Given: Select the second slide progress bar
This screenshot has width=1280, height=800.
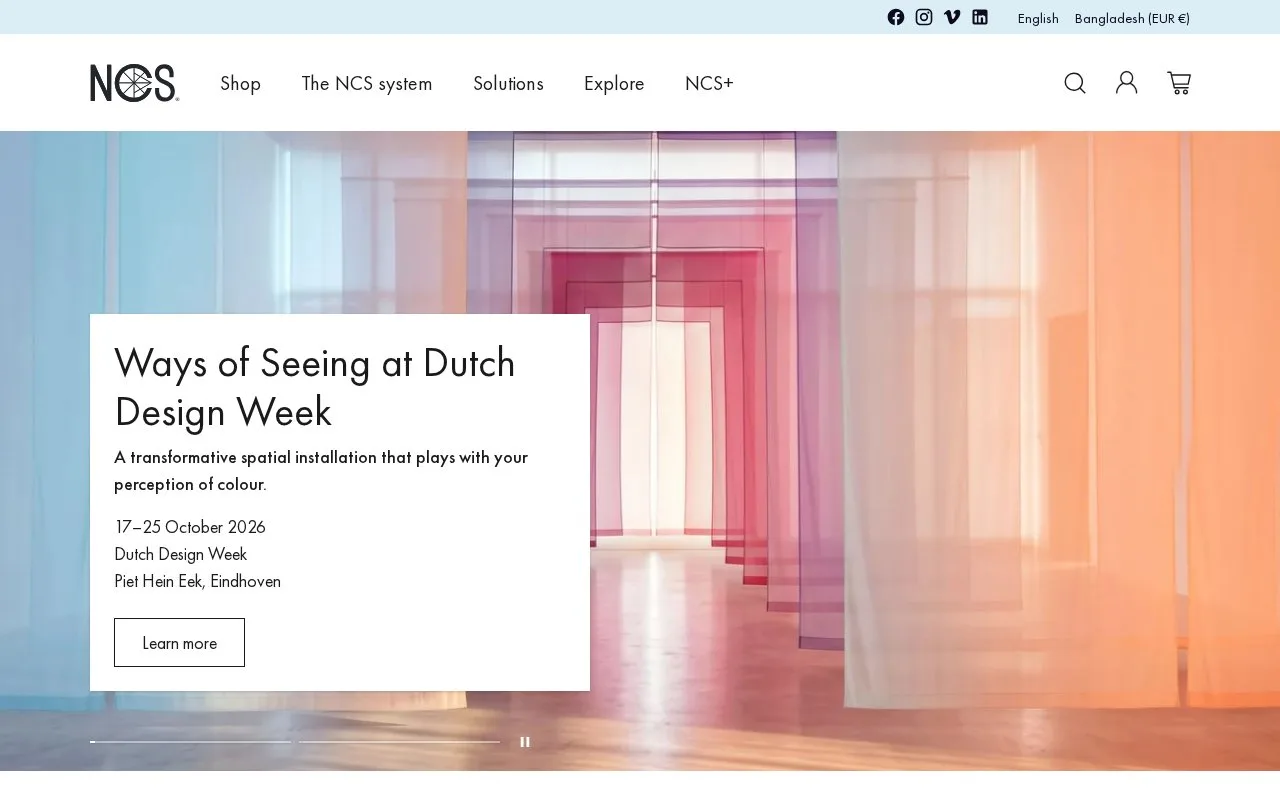Looking at the screenshot, I should point(399,742).
